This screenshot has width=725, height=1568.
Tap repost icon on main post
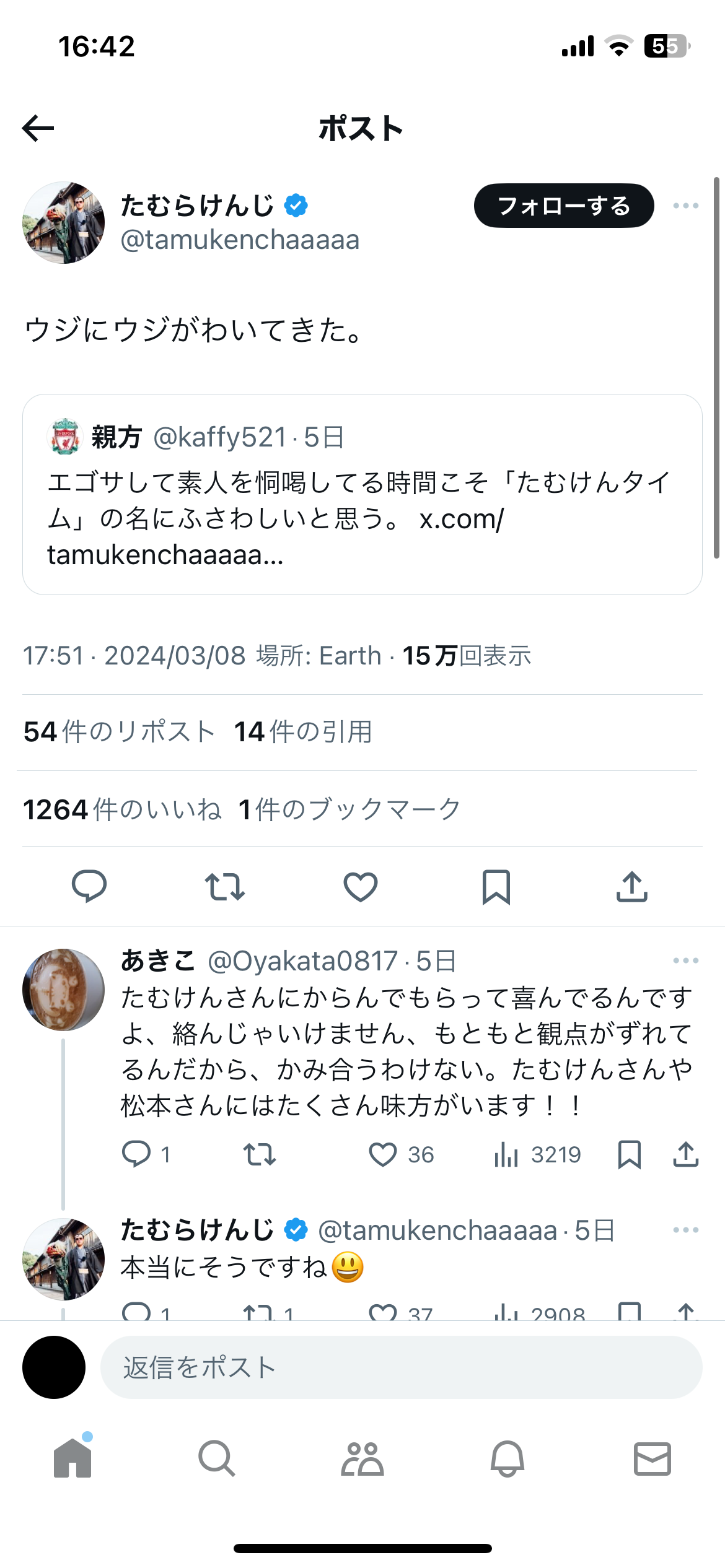click(x=225, y=886)
